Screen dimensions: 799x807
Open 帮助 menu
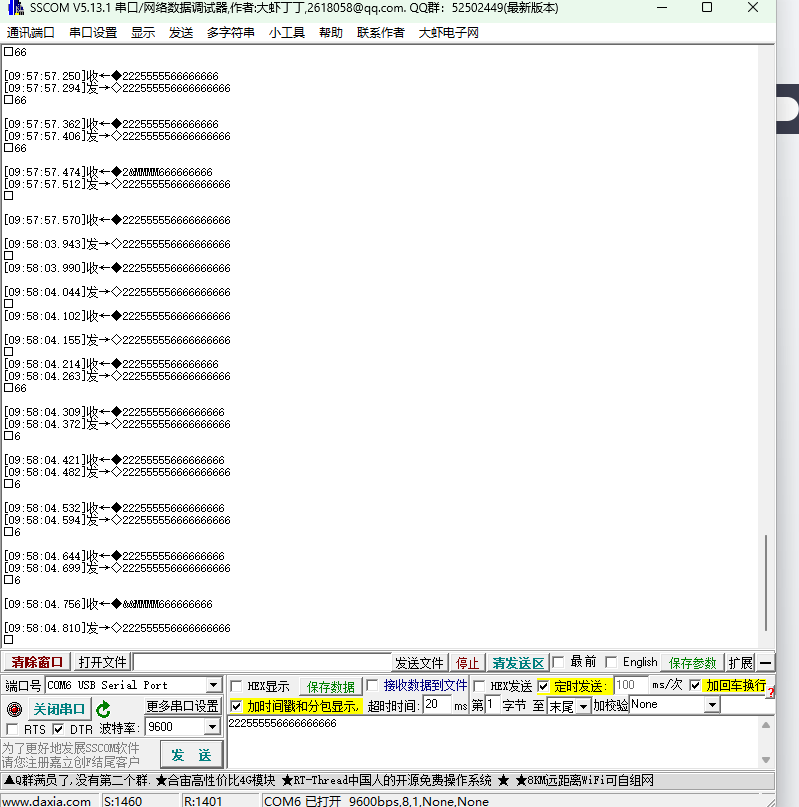(331, 32)
